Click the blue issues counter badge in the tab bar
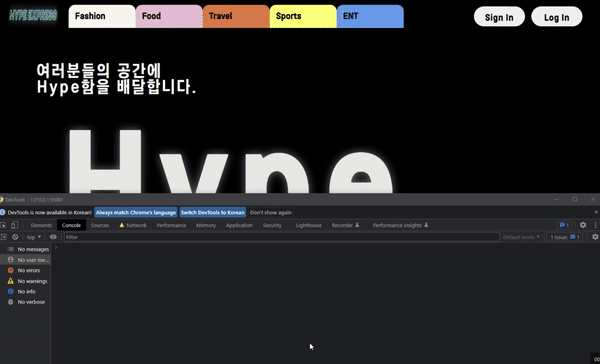This screenshot has height=364, width=600. [x=564, y=225]
